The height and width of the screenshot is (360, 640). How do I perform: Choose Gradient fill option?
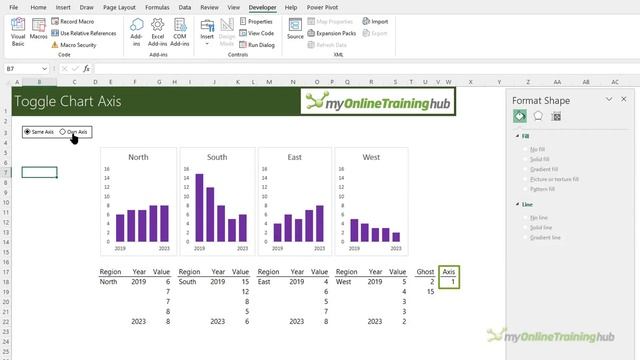pyautogui.click(x=541, y=169)
